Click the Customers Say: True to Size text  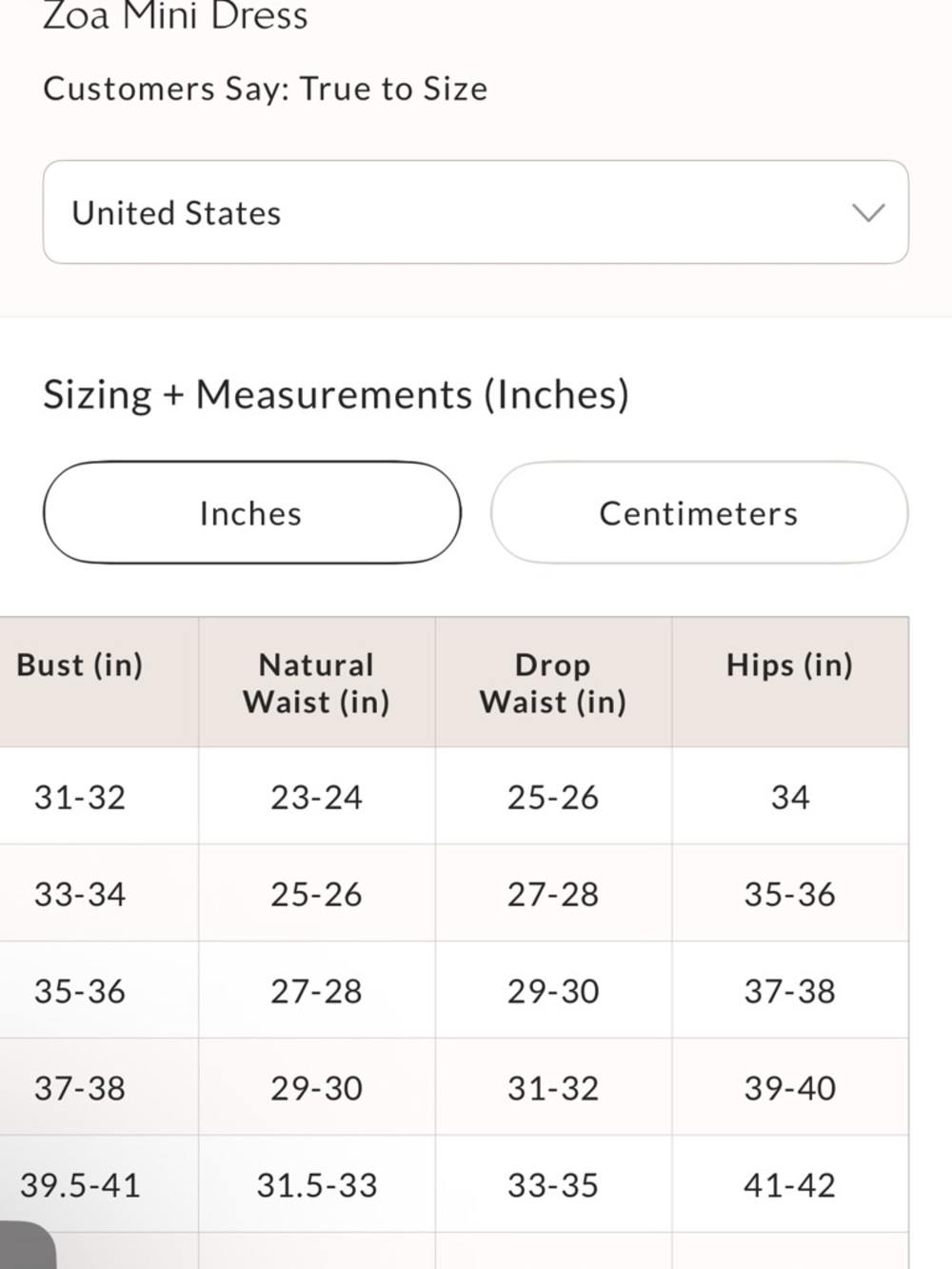click(265, 89)
